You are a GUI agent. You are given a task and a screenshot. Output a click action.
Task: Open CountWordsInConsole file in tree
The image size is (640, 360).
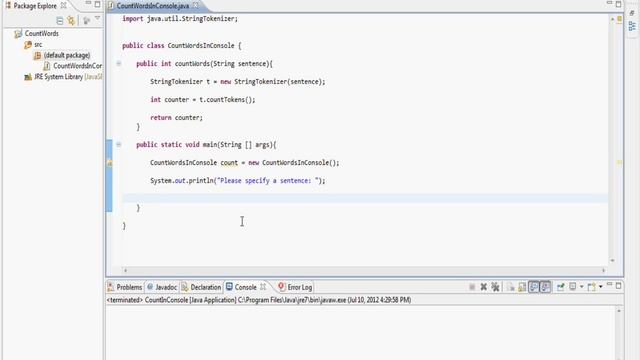(78, 66)
